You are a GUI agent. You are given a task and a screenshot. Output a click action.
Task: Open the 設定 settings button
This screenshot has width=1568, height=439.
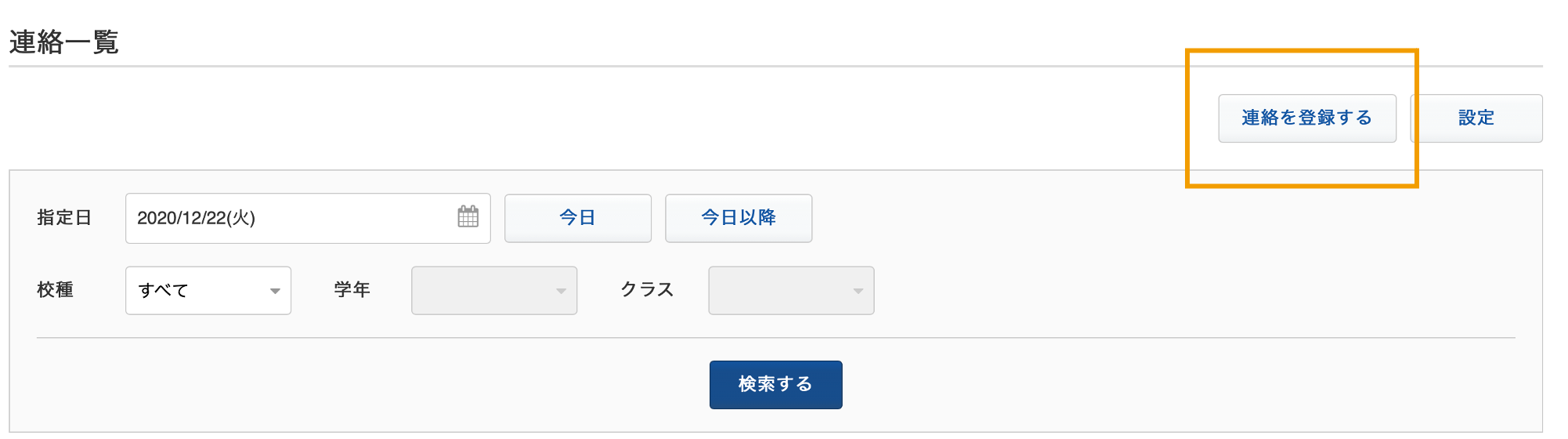pyautogui.click(x=1476, y=118)
